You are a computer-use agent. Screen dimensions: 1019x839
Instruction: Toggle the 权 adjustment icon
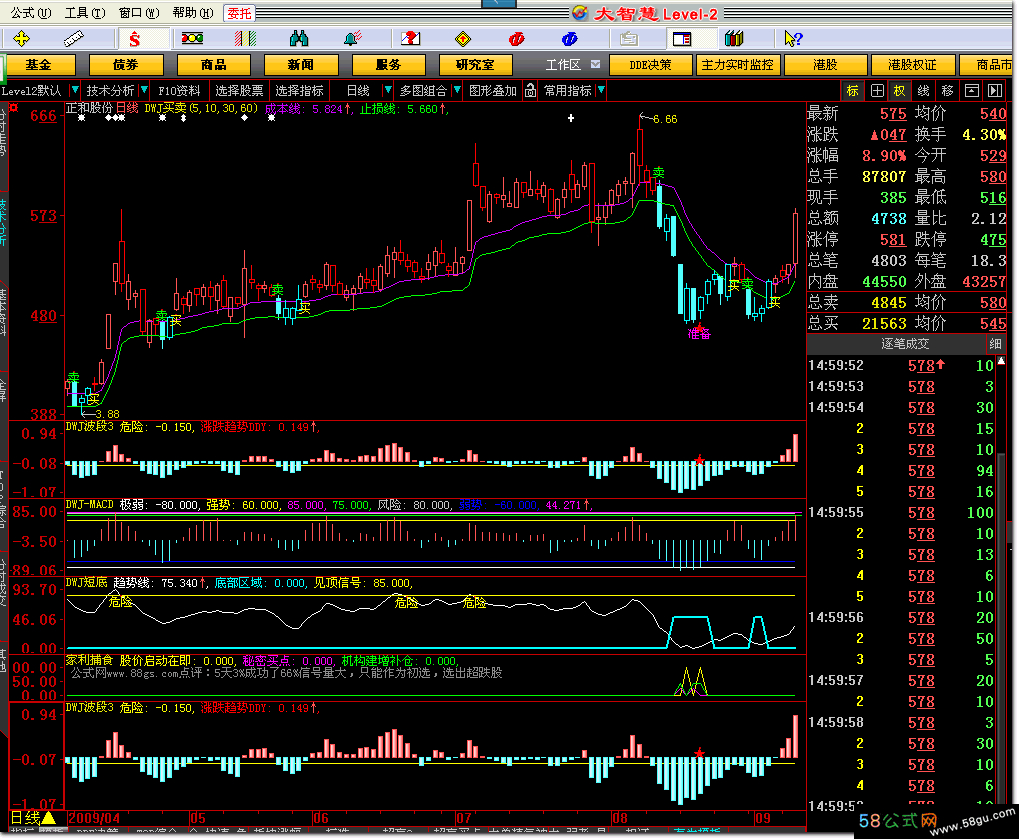pyautogui.click(x=899, y=91)
